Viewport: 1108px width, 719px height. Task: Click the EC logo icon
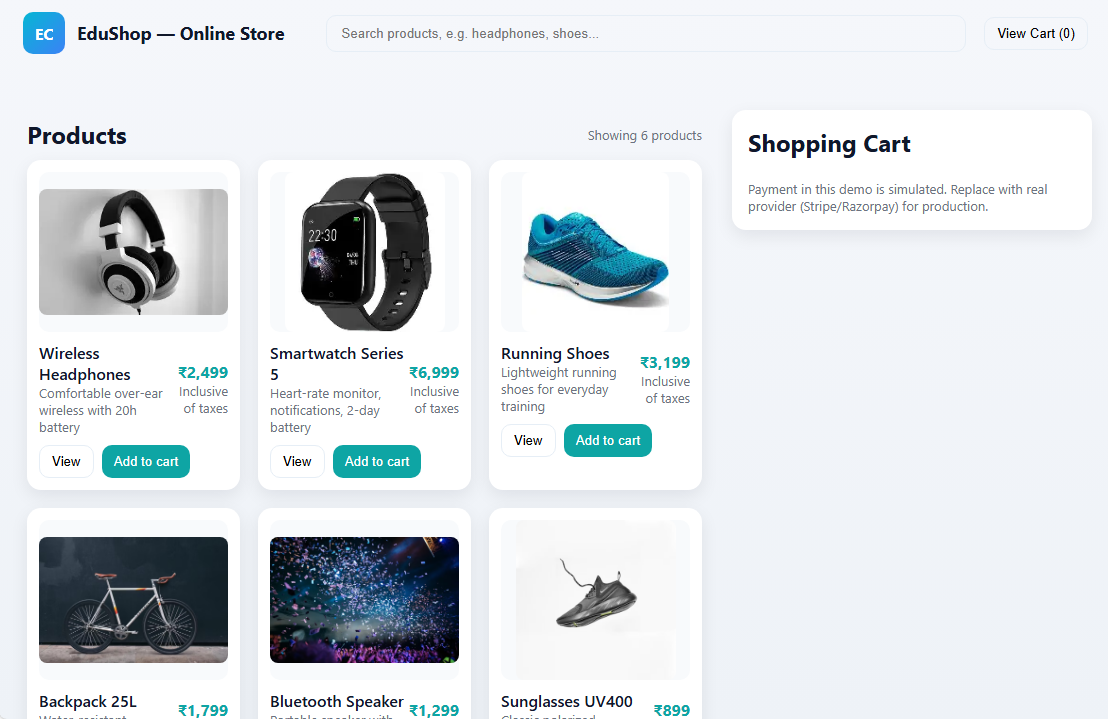(x=44, y=33)
